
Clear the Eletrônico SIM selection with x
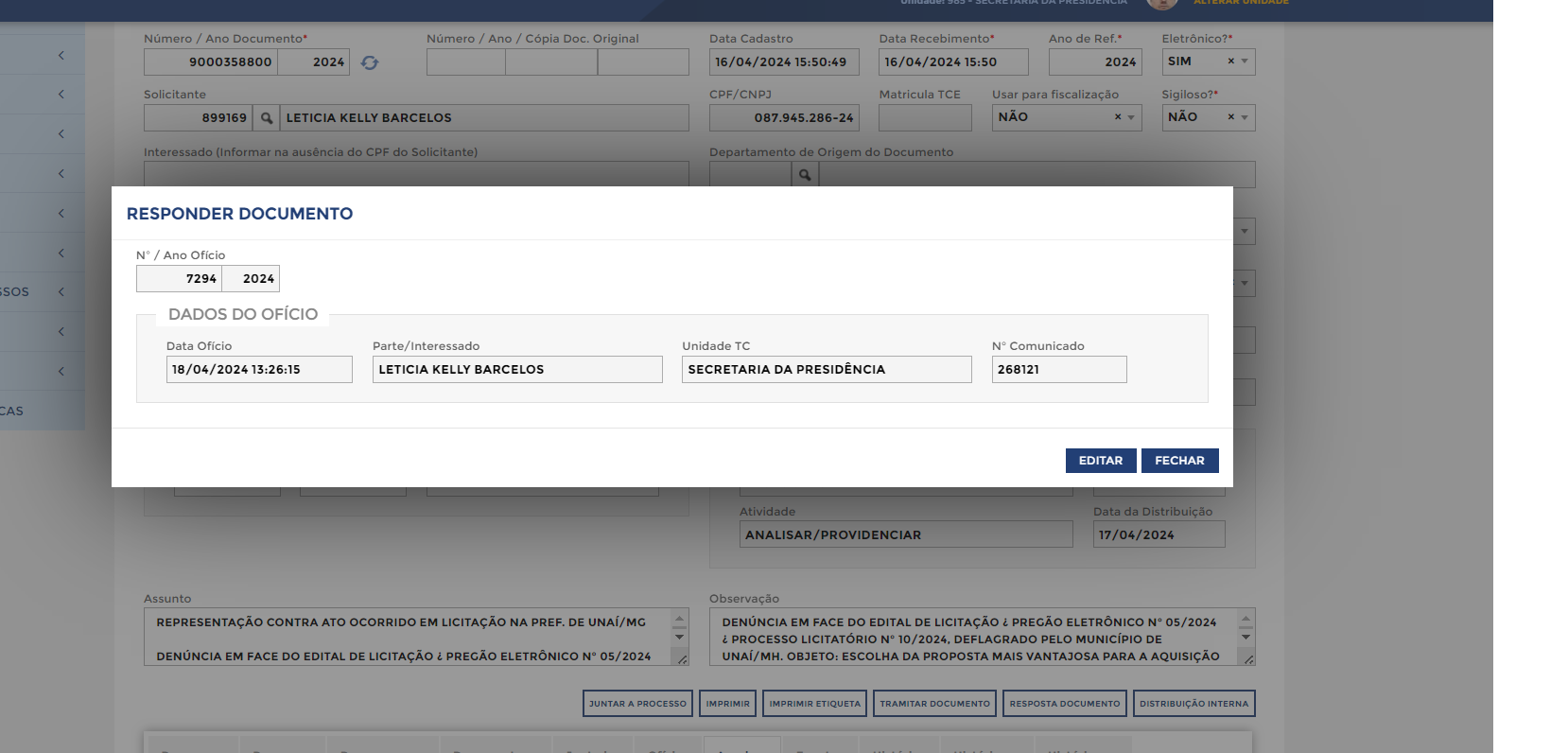pyautogui.click(x=1230, y=61)
